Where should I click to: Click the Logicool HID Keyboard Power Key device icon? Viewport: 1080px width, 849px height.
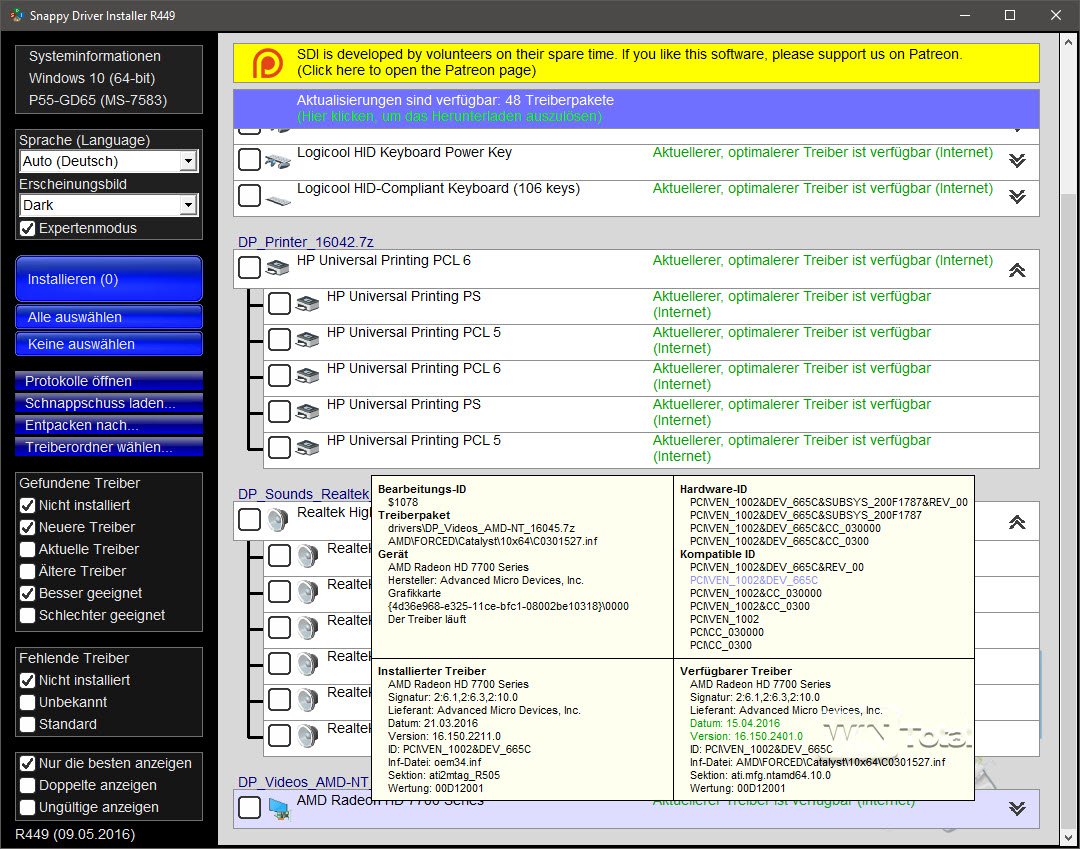pyautogui.click(x=279, y=161)
